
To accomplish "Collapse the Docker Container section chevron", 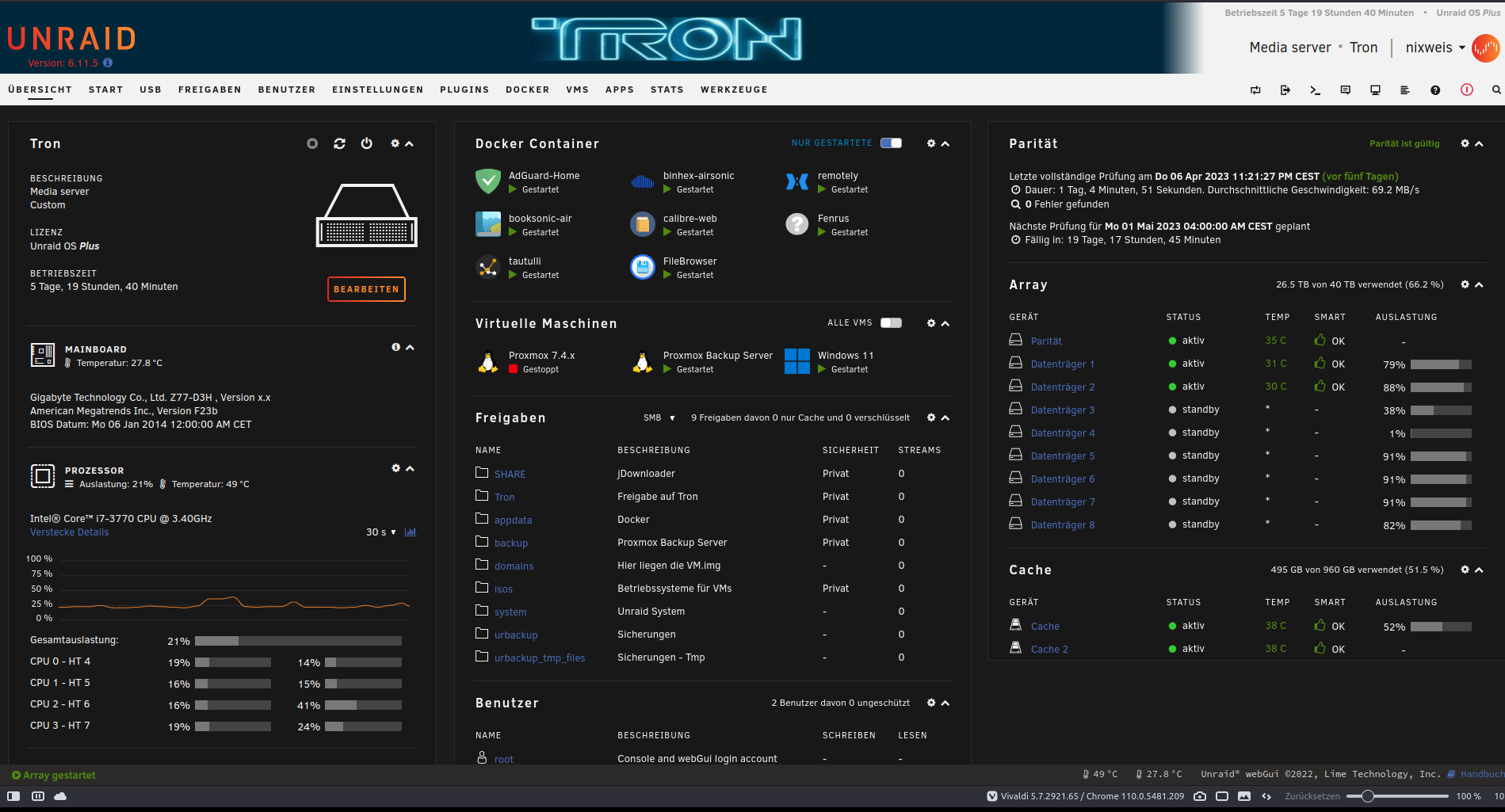I will point(945,143).
